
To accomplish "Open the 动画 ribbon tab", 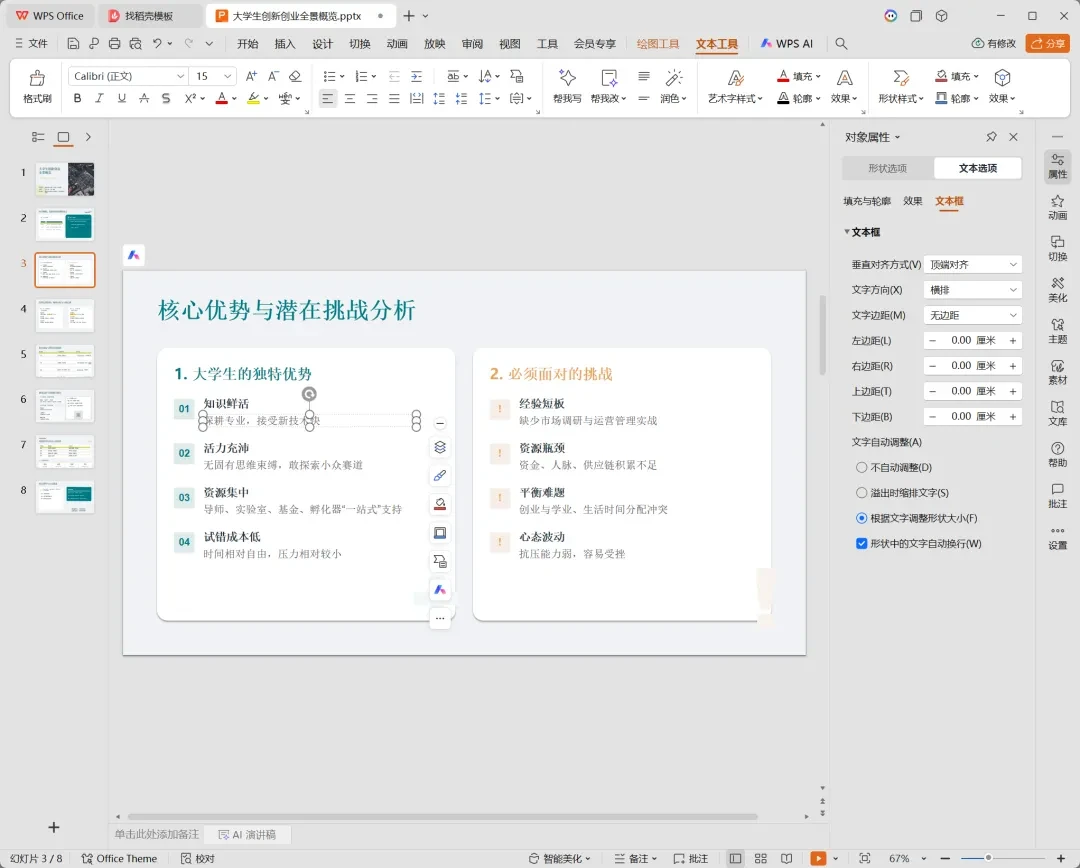I will (397, 43).
